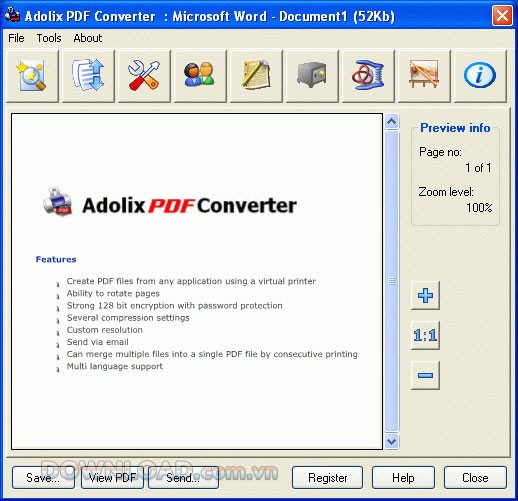Click the '1 of 1' page number value
The image size is (518, 501).
[478, 168]
